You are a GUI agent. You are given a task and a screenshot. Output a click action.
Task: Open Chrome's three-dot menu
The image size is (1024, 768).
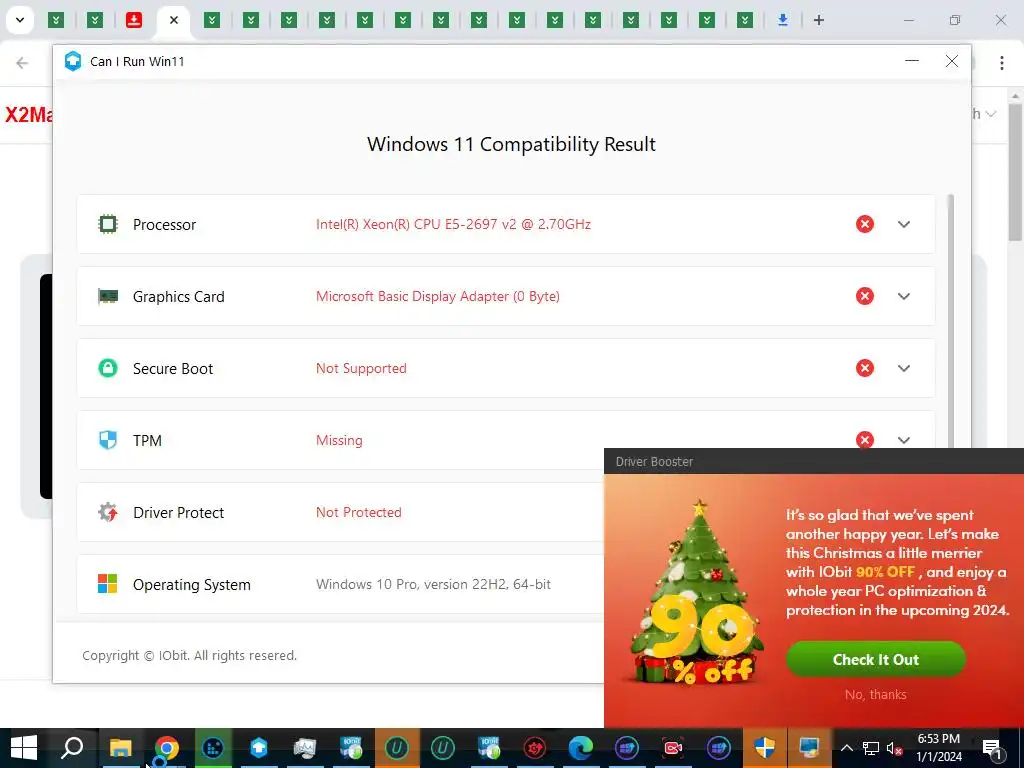[x=1002, y=63]
